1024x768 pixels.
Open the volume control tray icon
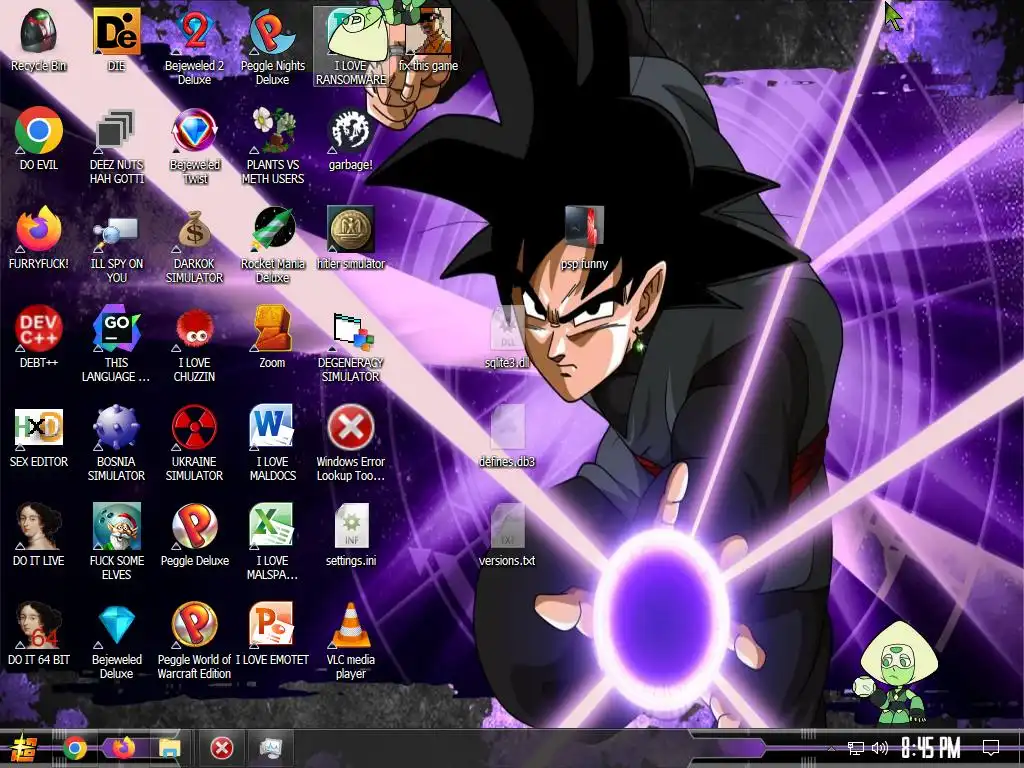[x=880, y=748]
